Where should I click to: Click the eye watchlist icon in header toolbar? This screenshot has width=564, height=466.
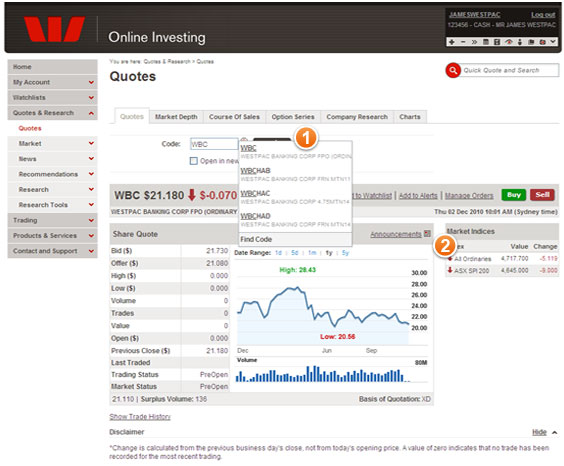click(508, 42)
